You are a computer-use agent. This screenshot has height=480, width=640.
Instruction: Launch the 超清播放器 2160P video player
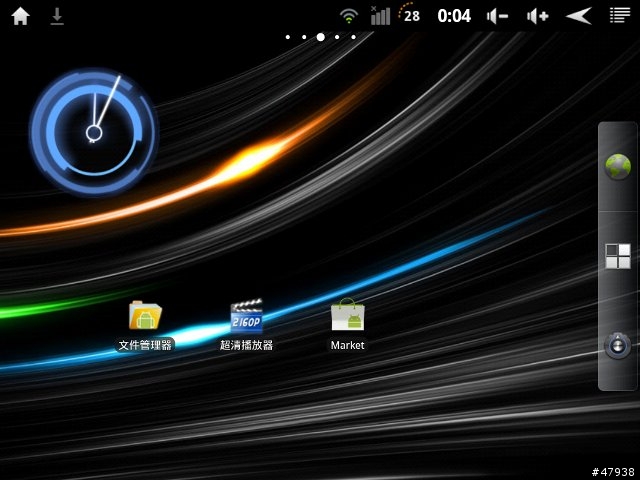click(x=246, y=325)
